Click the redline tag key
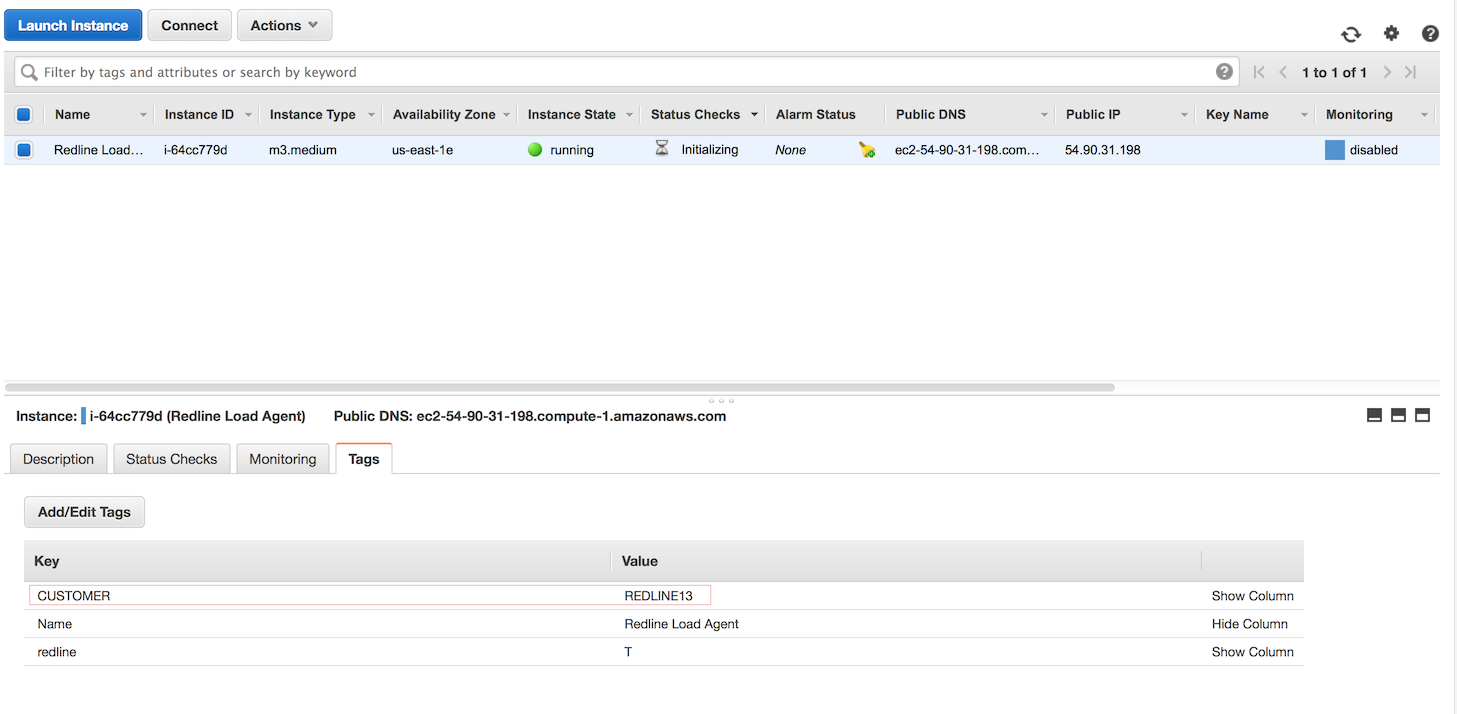1457x714 pixels. coord(57,652)
